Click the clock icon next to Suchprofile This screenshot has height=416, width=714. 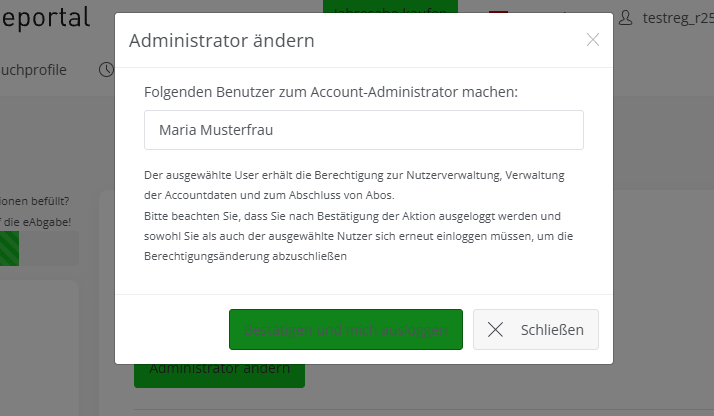(x=106, y=69)
